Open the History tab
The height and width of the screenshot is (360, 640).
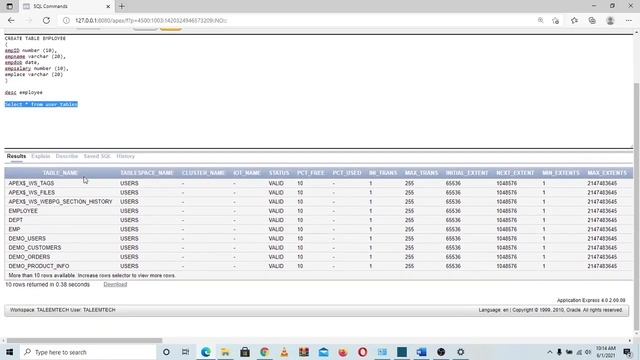[125, 156]
